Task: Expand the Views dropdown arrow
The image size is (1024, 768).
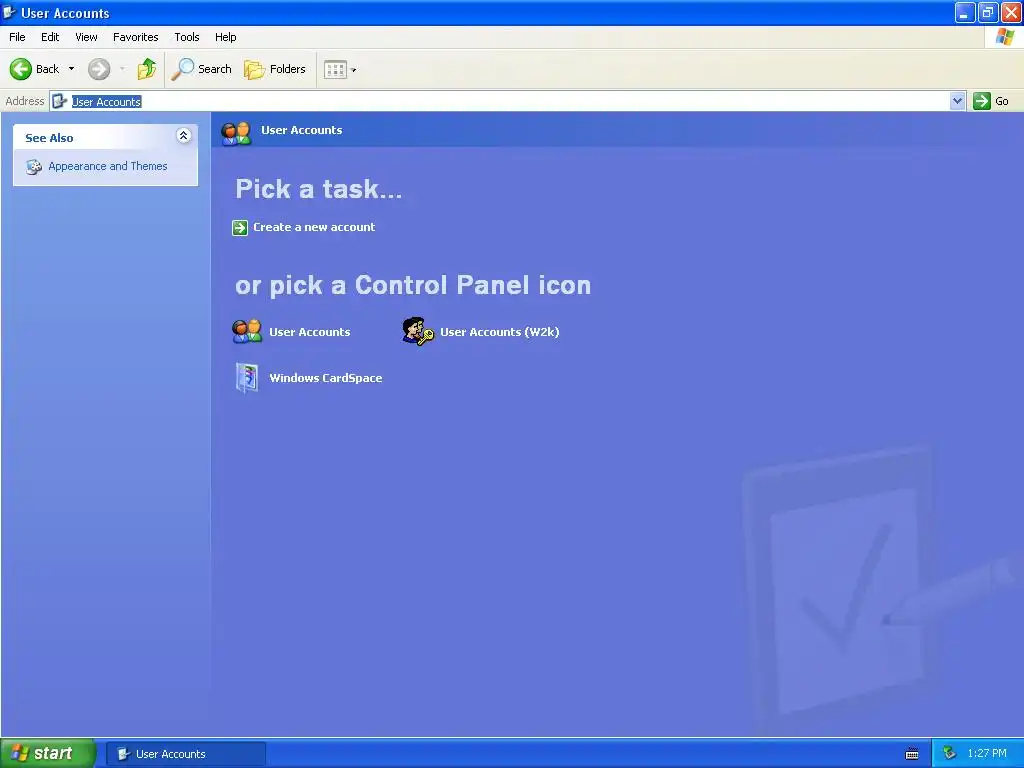Action: coord(354,70)
